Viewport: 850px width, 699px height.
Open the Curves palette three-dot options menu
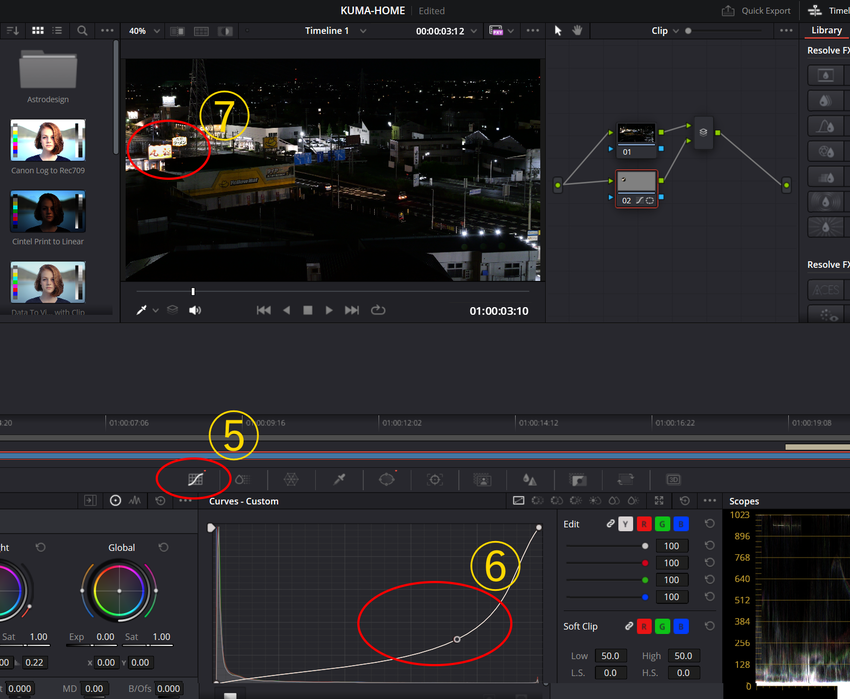coord(710,501)
